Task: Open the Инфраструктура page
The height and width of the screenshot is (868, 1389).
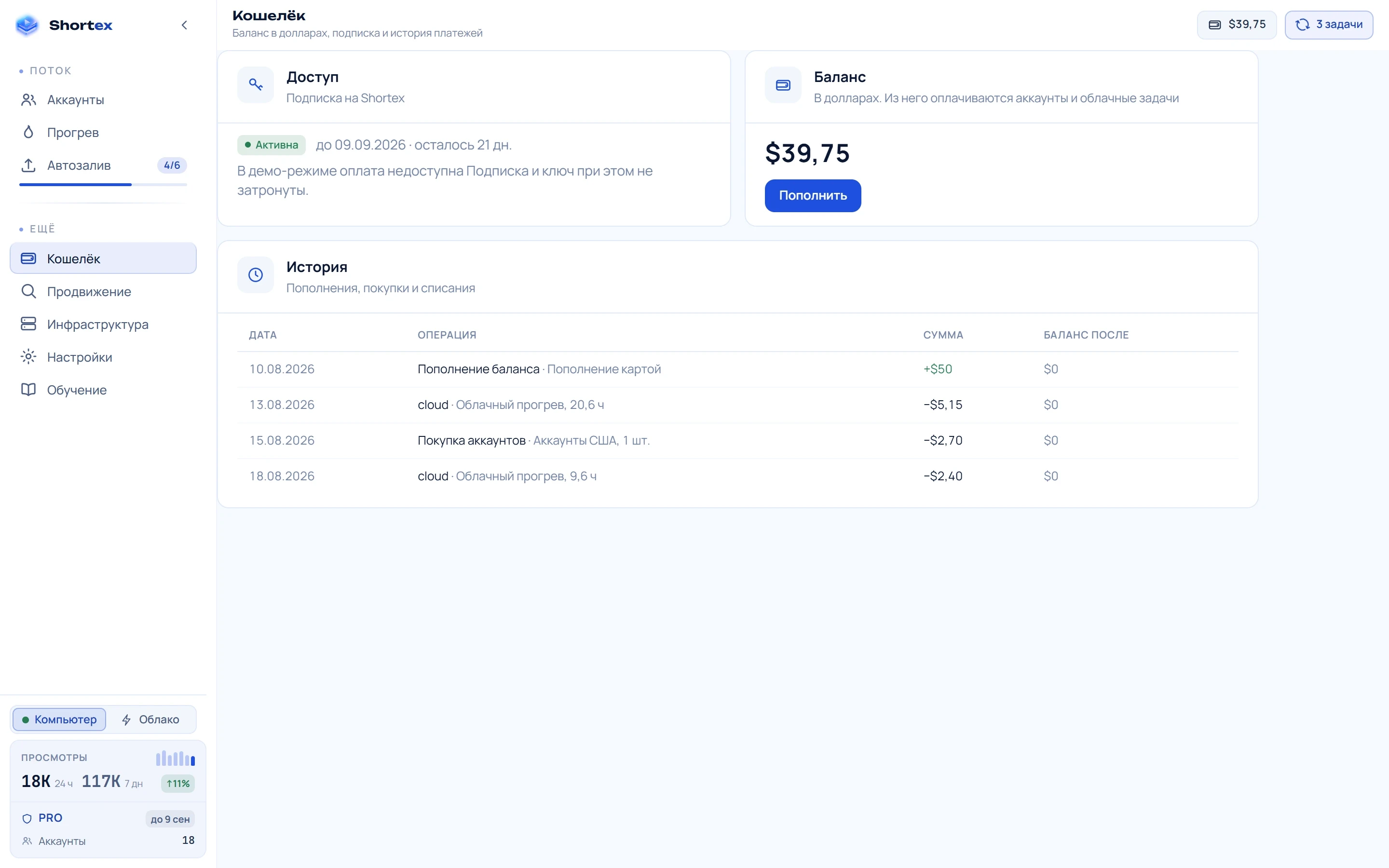Action: [x=103, y=325]
